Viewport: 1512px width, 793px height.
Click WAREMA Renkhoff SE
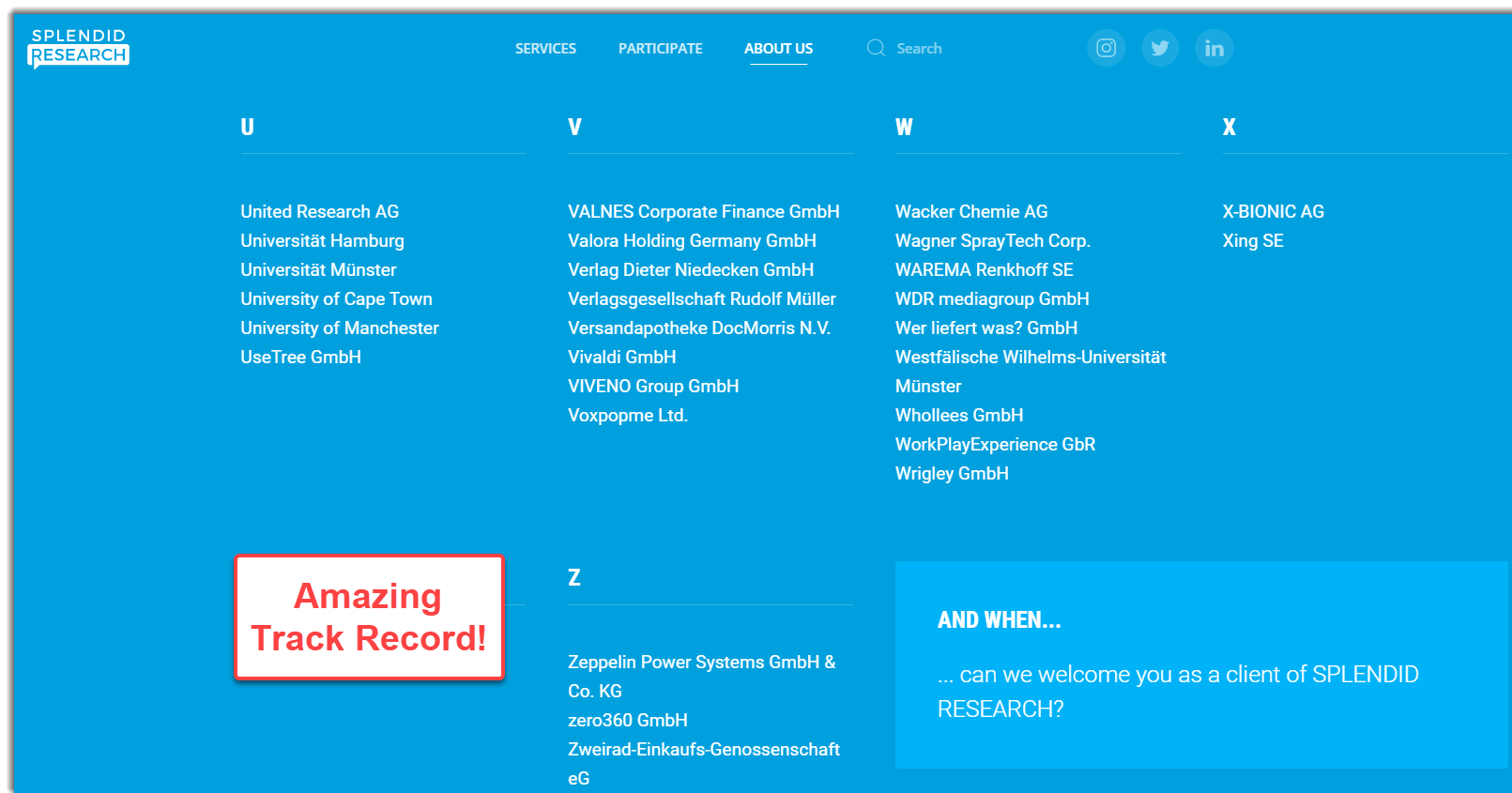984,270
